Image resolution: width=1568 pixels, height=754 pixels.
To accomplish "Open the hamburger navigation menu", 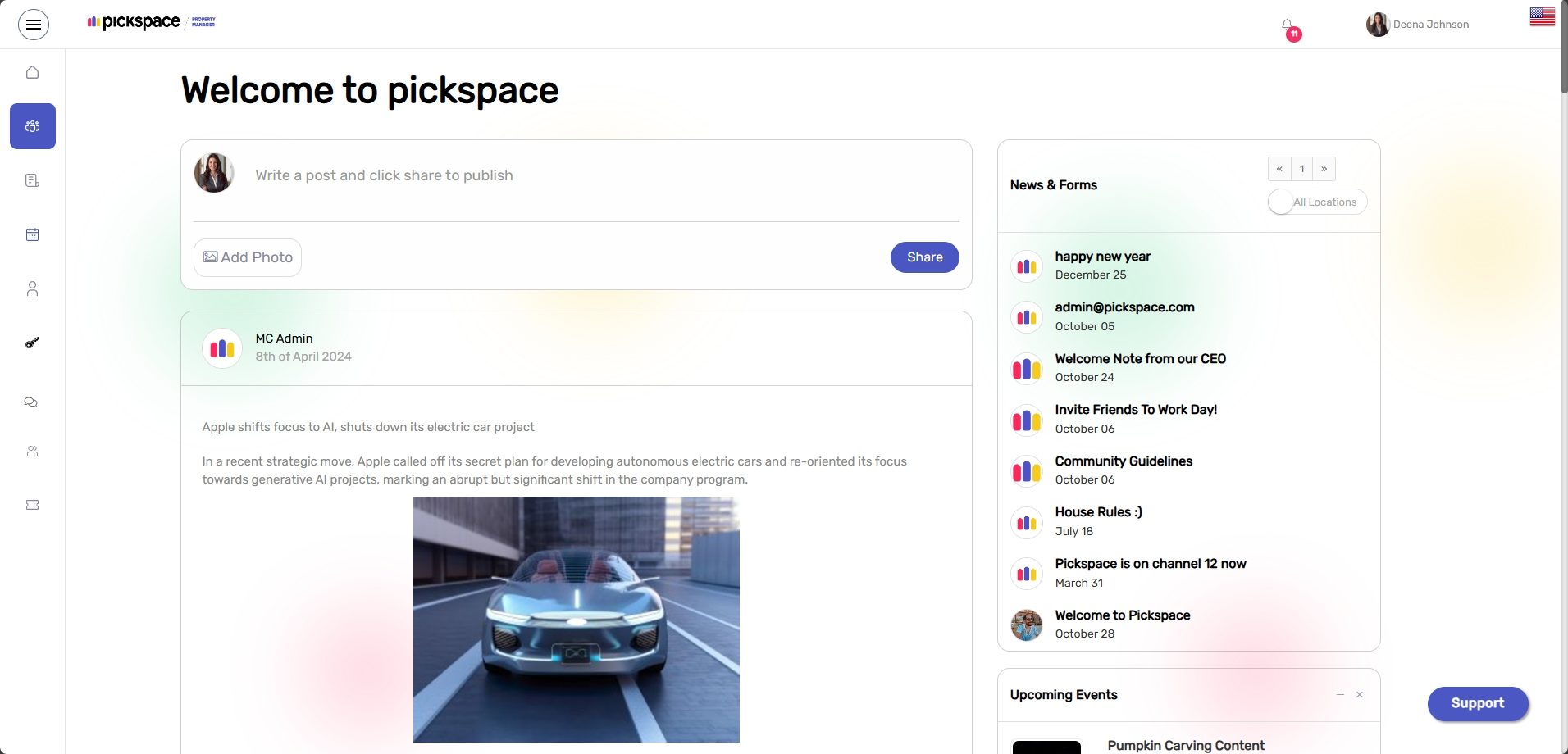I will click(34, 25).
